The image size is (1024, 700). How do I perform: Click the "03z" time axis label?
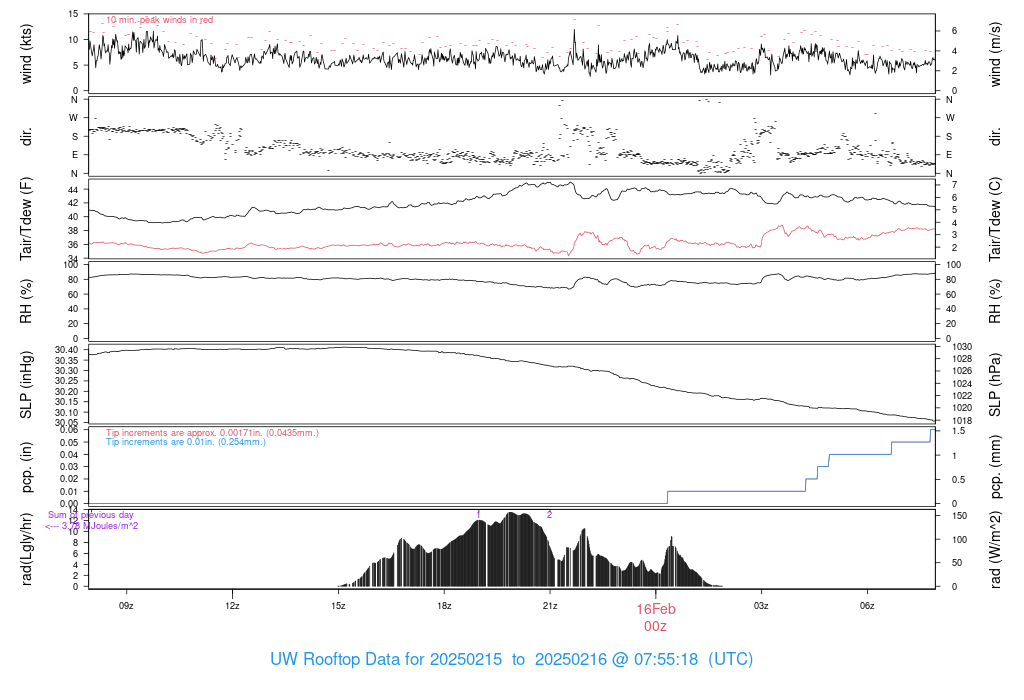tap(761, 606)
